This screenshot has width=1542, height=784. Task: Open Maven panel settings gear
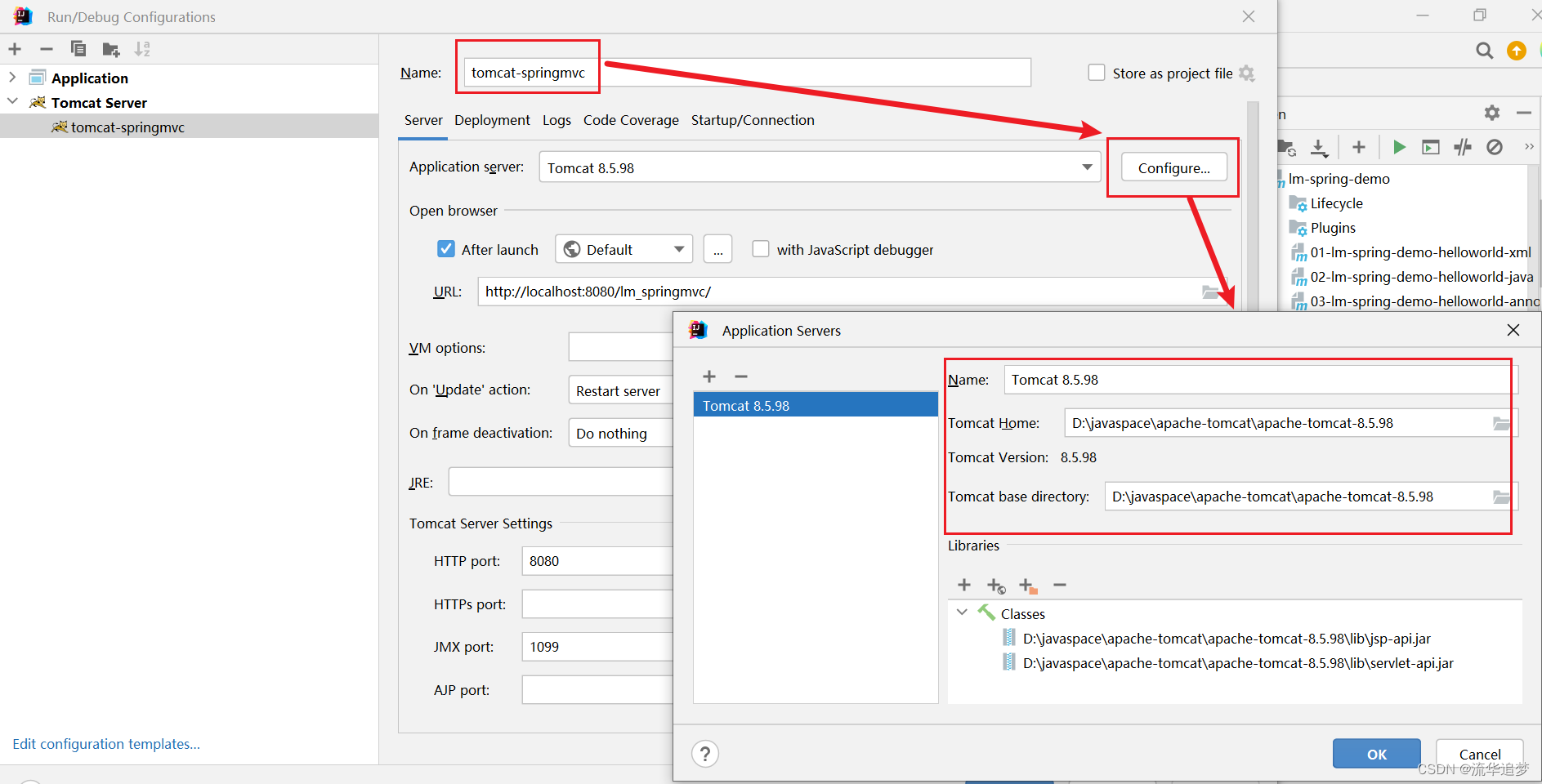point(1492,113)
